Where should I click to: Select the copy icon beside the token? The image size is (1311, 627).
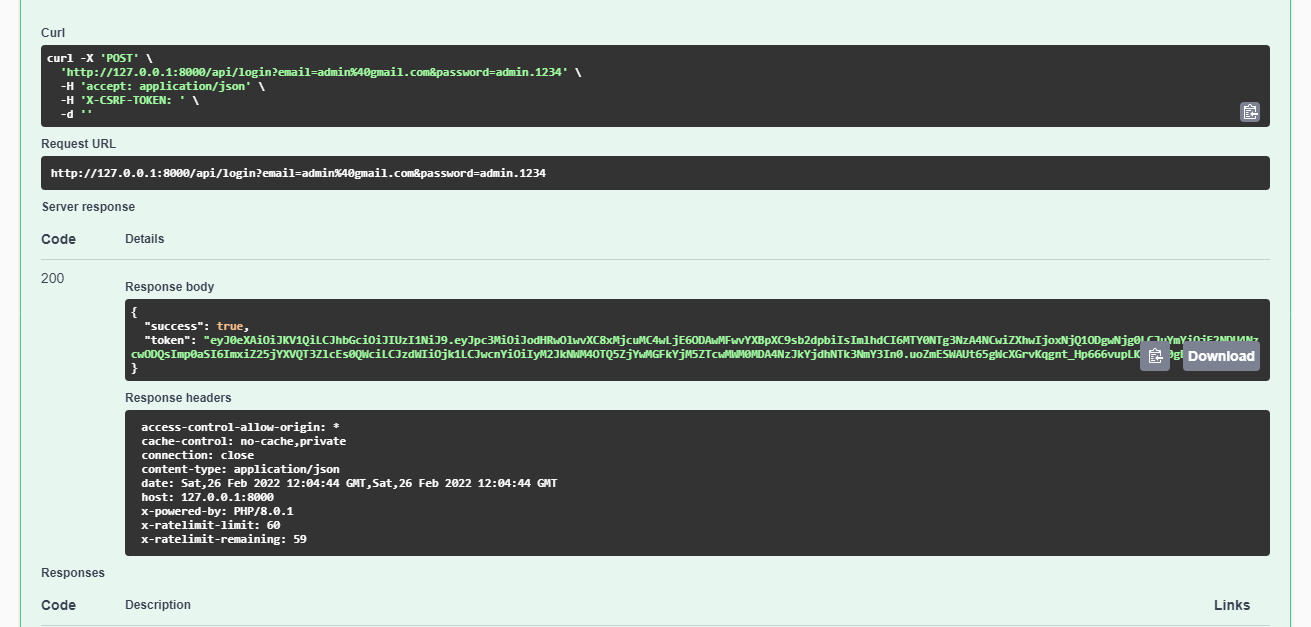(1155, 355)
